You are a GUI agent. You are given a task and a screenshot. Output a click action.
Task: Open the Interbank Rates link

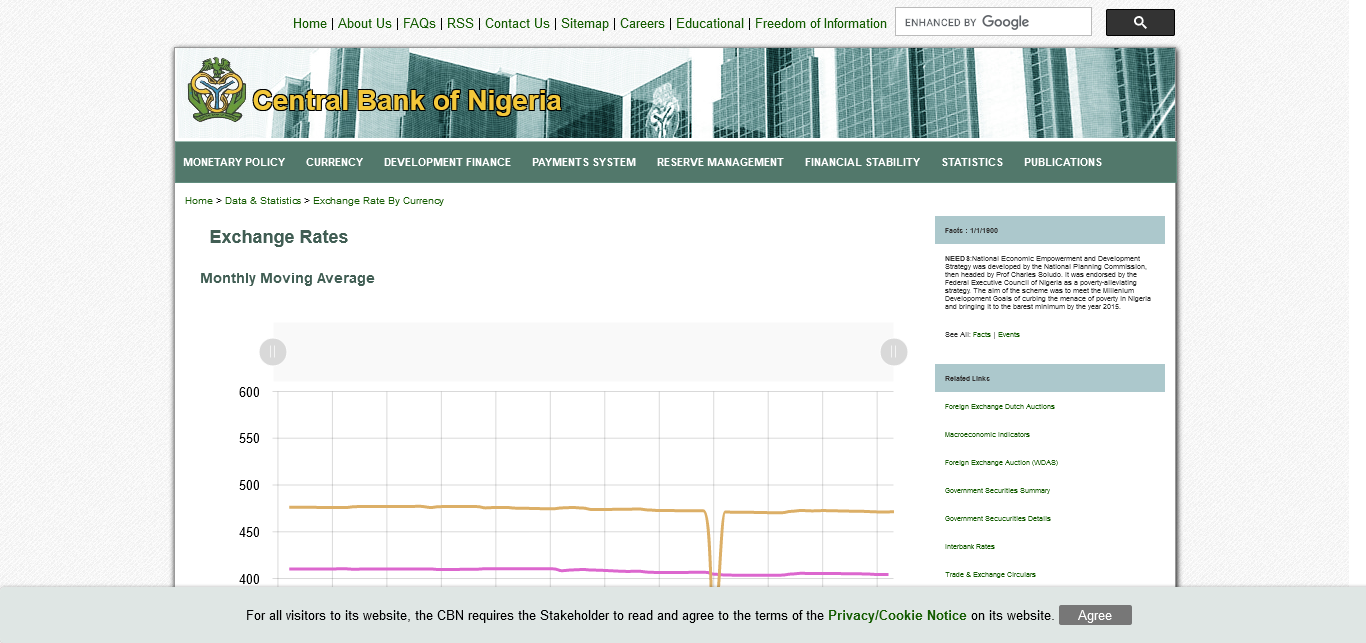(x=969, y=547)
